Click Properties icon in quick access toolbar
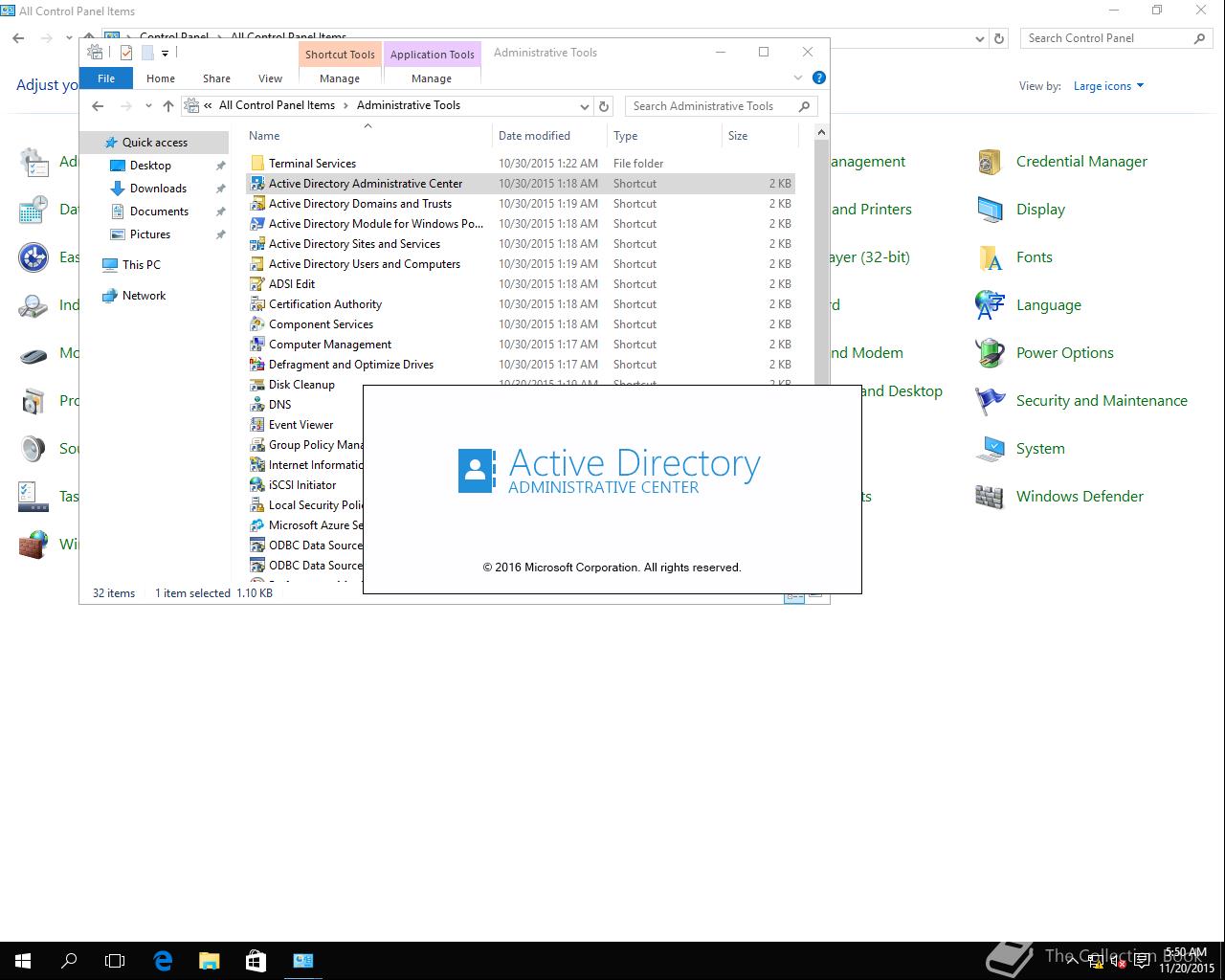Screen dimensions: 1225x980 (x=125, y=53)
